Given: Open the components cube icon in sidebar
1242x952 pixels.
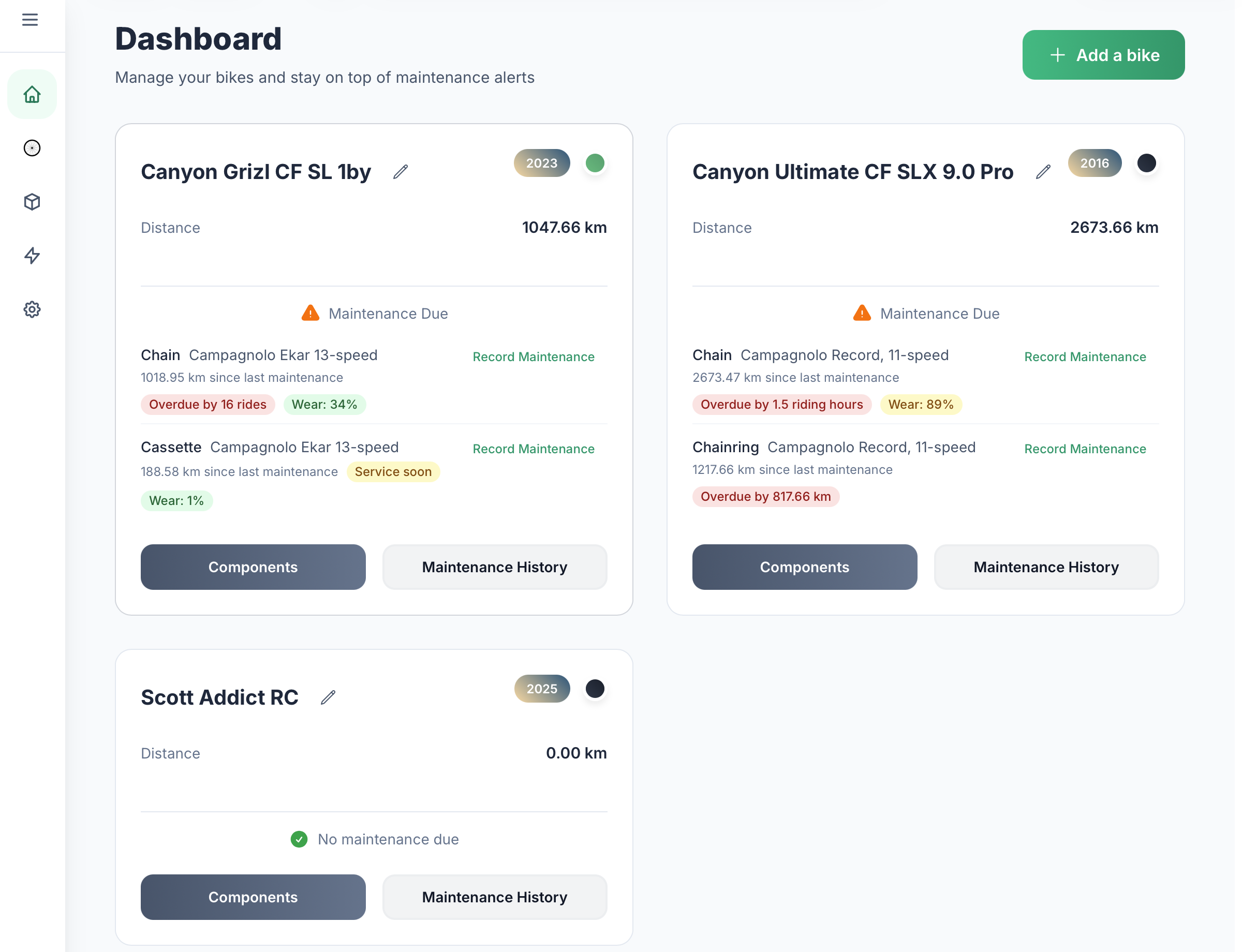Looking at the screenshot, I should point(32,202).
